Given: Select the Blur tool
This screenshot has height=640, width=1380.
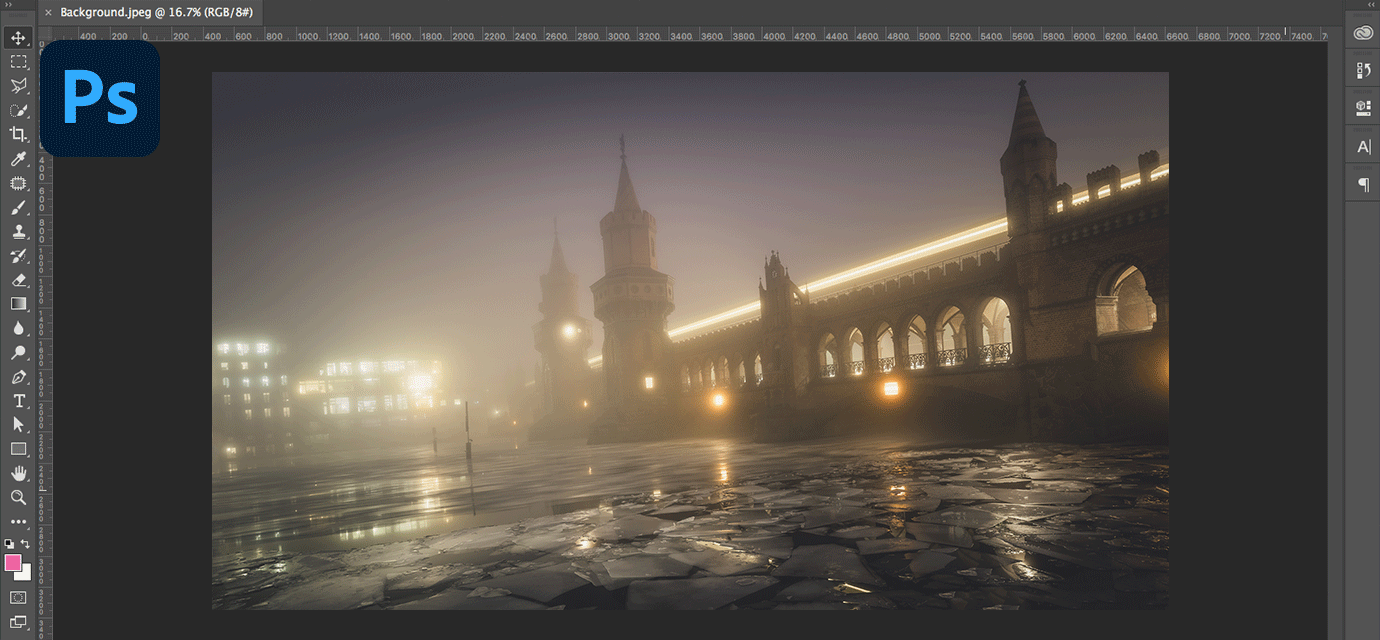Looking at the screenshot, I should point(18,328).
